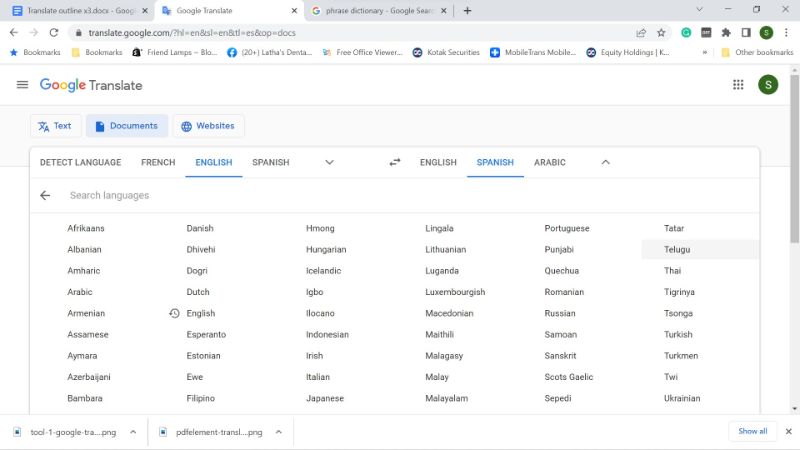Open the Kotak Securities bookmark

point(446,52)
